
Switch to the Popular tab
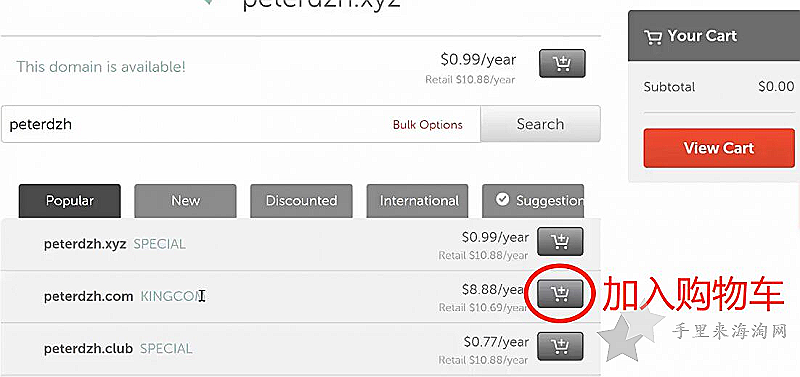tap(70, 201)
